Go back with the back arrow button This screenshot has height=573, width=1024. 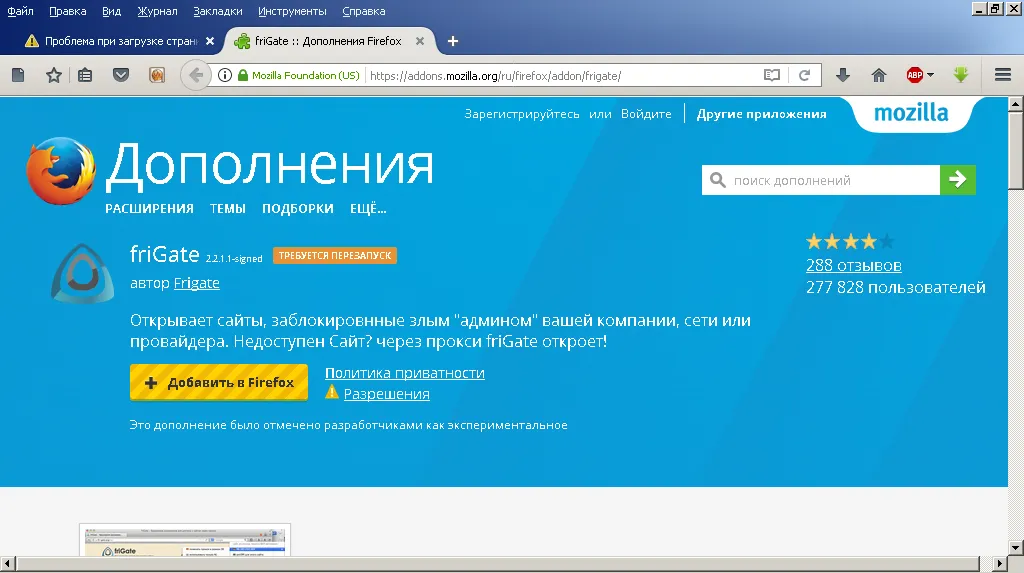pos(195,75)
